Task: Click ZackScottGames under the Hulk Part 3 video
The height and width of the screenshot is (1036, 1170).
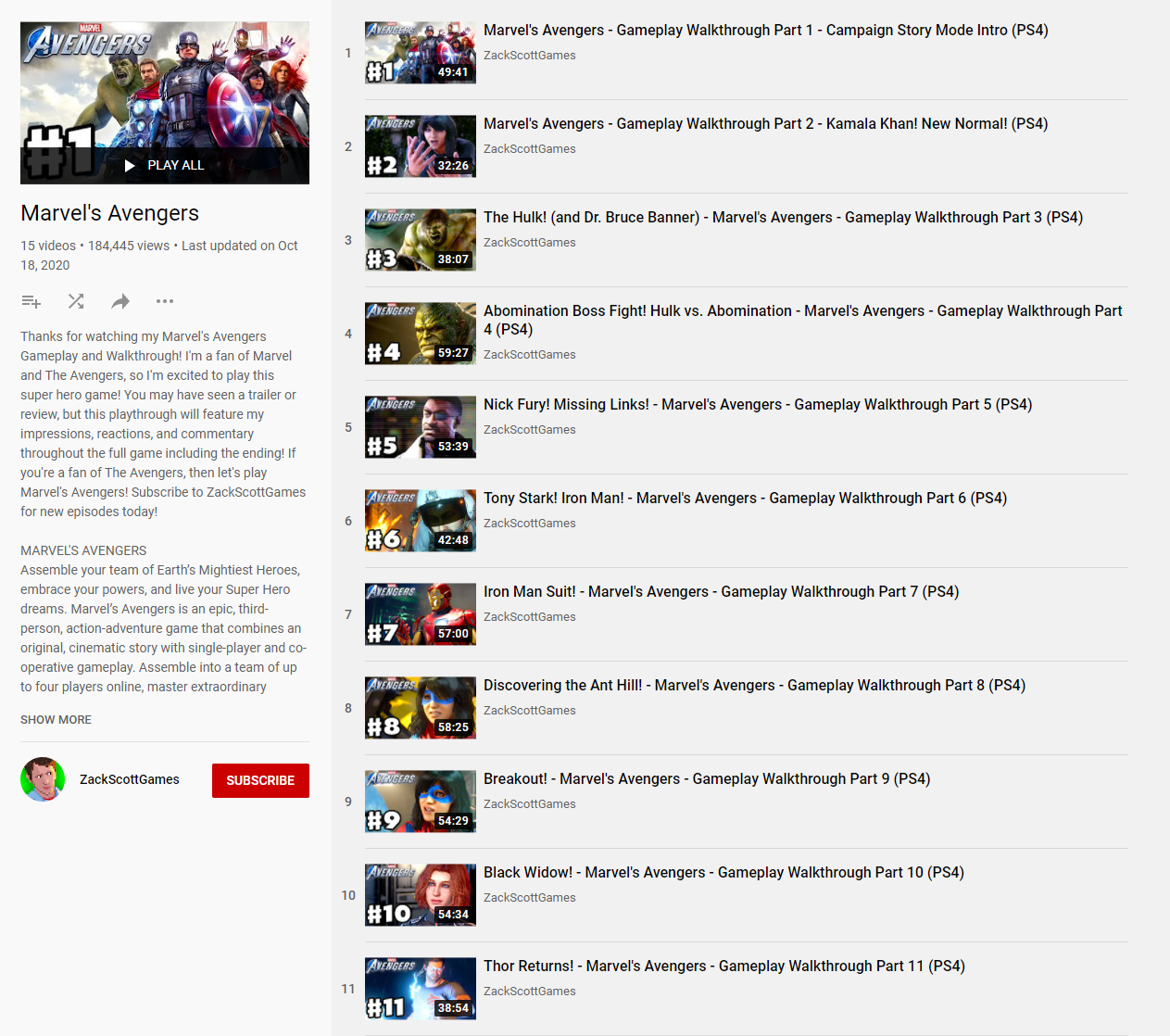Action: click(x=530, y=243)
